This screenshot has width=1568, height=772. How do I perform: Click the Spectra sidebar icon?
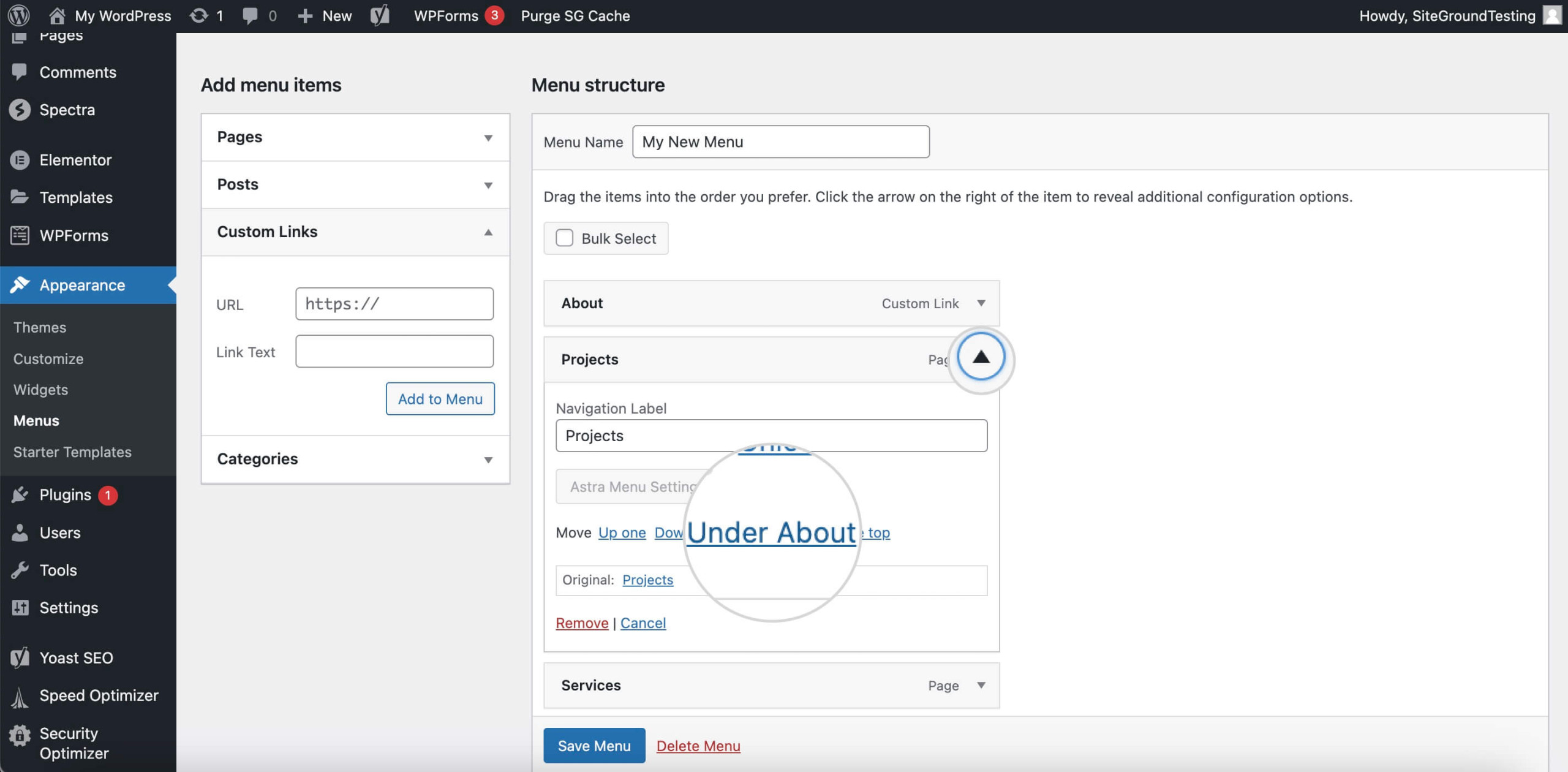click(x=20, y=110)
